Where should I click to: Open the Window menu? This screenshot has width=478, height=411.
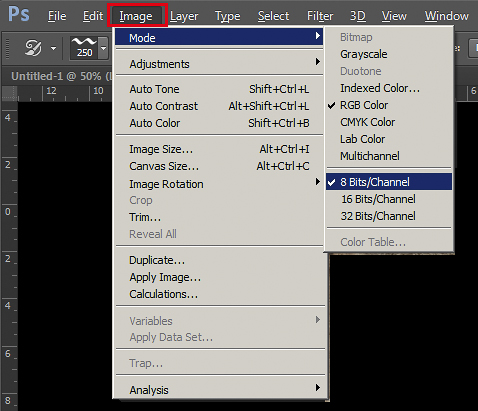click(447, 16)
